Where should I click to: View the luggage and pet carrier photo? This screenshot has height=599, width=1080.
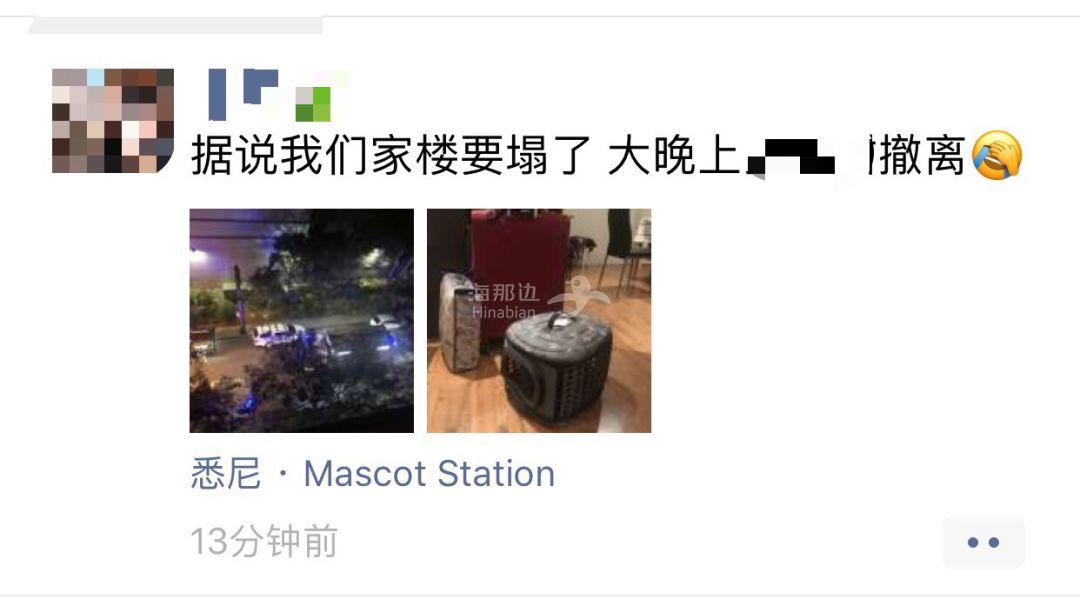point(539,321)
